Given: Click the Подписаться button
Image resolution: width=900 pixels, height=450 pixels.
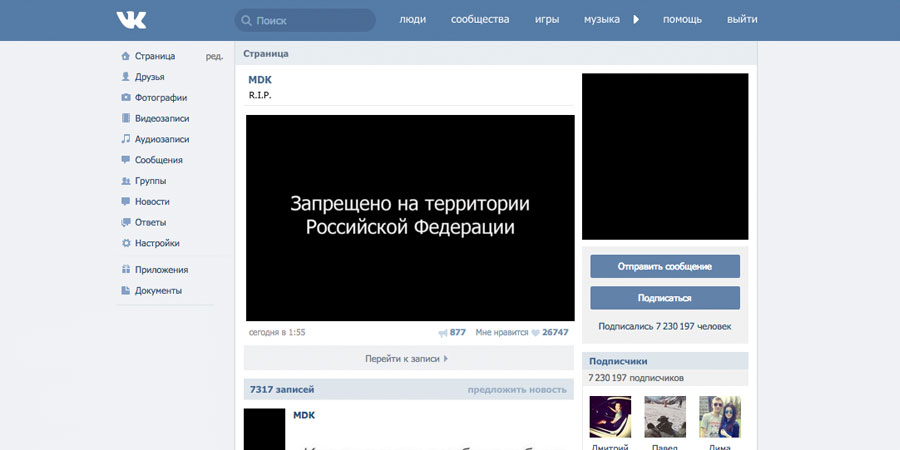Looking at the screenshot, I should tap(665, 298).
